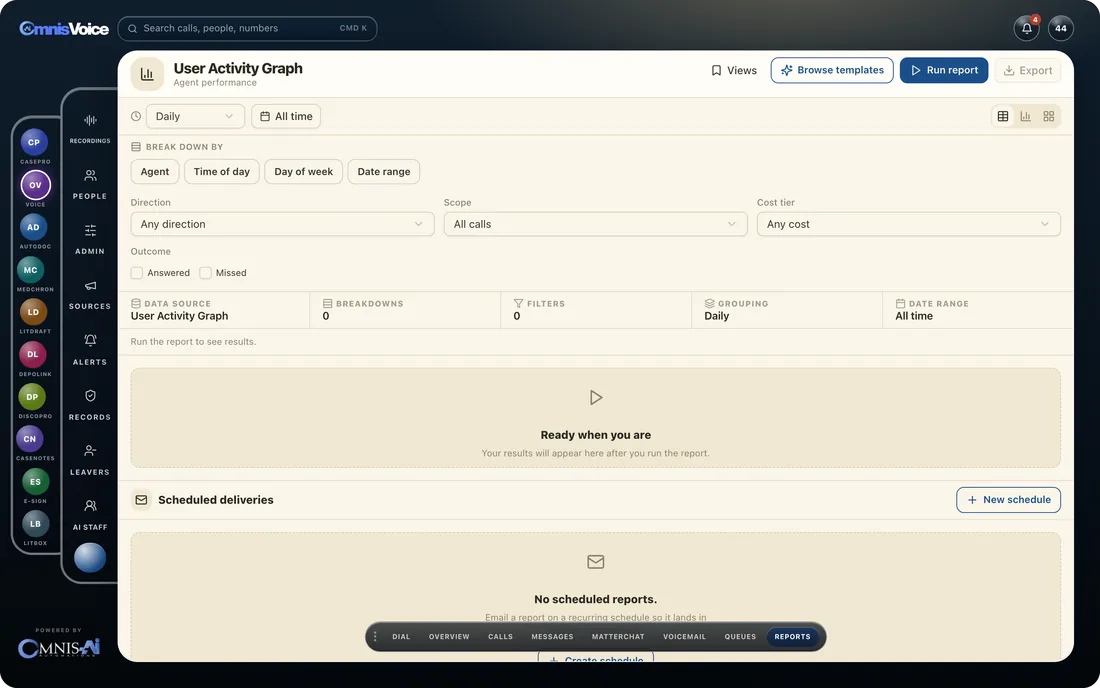Focus the search calls, people, numbers field

248,28
